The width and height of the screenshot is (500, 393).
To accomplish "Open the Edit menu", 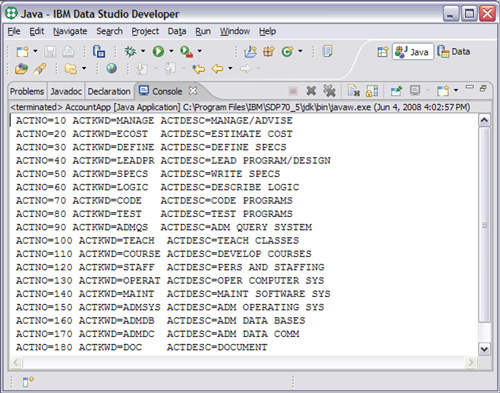I will tap(37, 31).
